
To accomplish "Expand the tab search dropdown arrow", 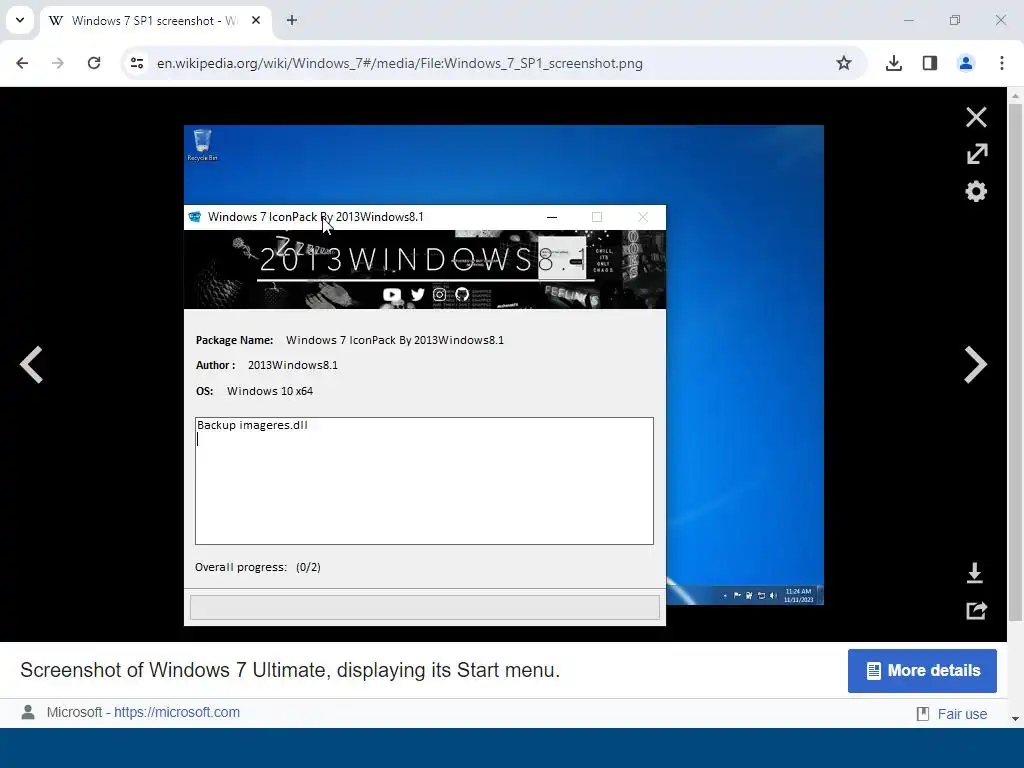I will point(20,20).
